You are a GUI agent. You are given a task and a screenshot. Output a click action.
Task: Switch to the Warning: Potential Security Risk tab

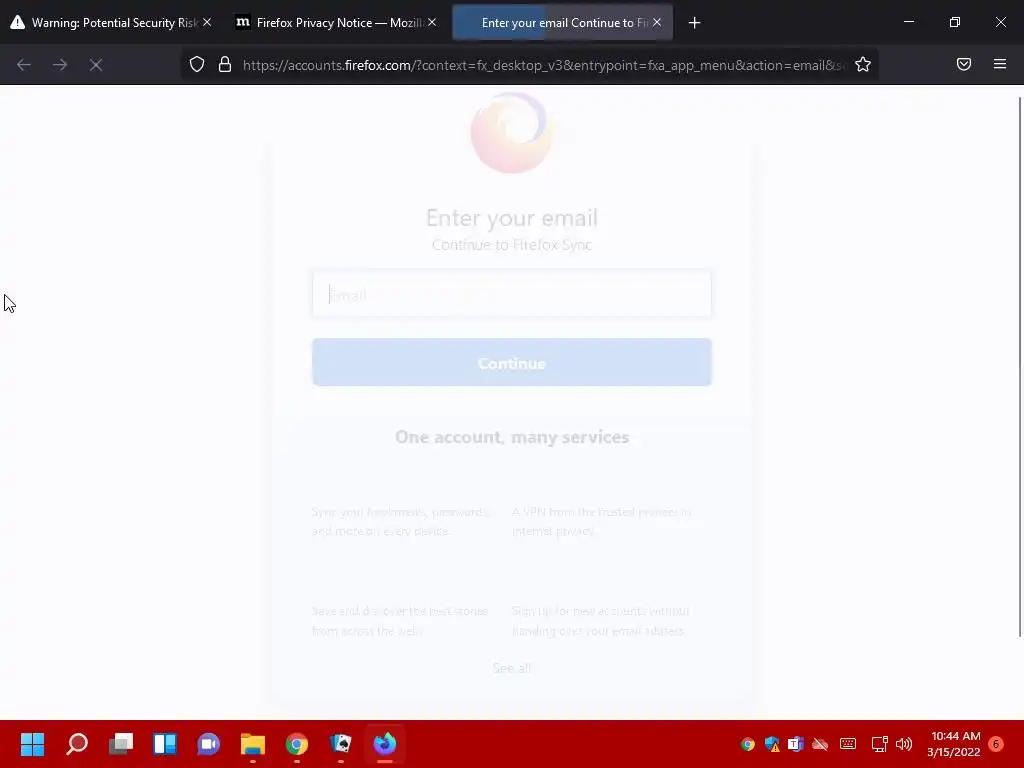click(108, 22)
